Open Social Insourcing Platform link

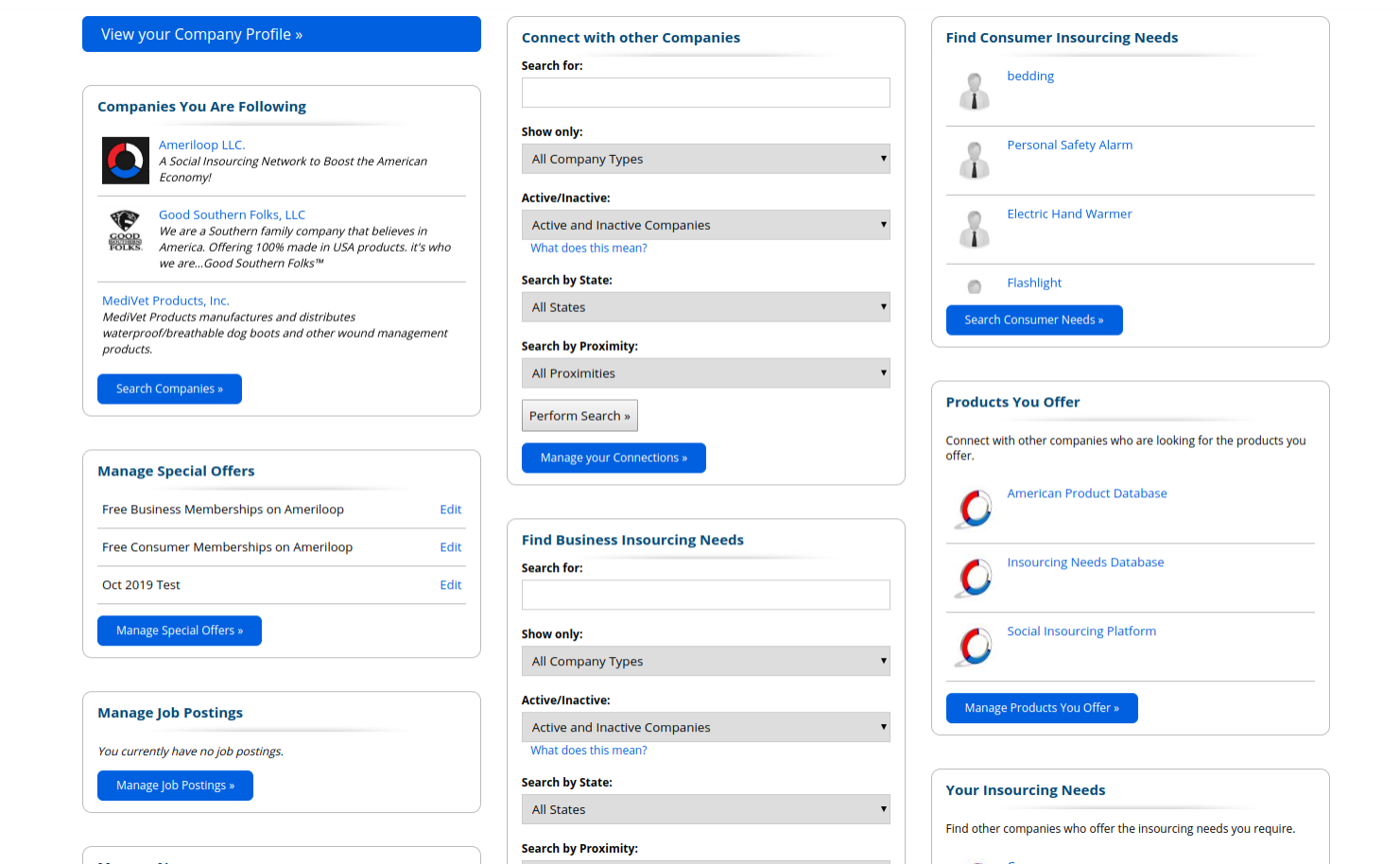coord(1081,631)
